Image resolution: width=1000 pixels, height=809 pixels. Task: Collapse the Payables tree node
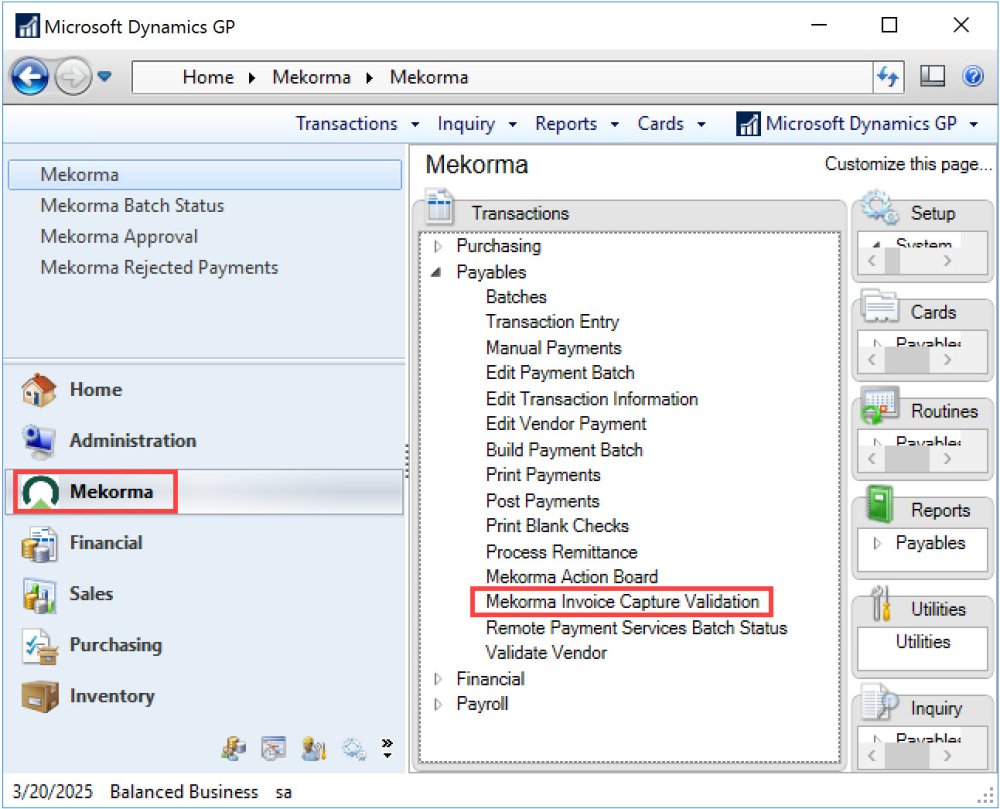[x=437, y=272]
